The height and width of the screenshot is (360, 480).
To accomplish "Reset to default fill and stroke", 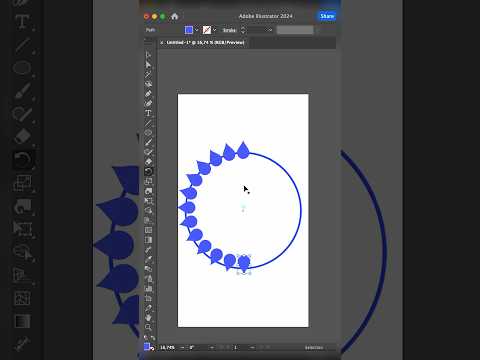I will [x=146, y=338].
